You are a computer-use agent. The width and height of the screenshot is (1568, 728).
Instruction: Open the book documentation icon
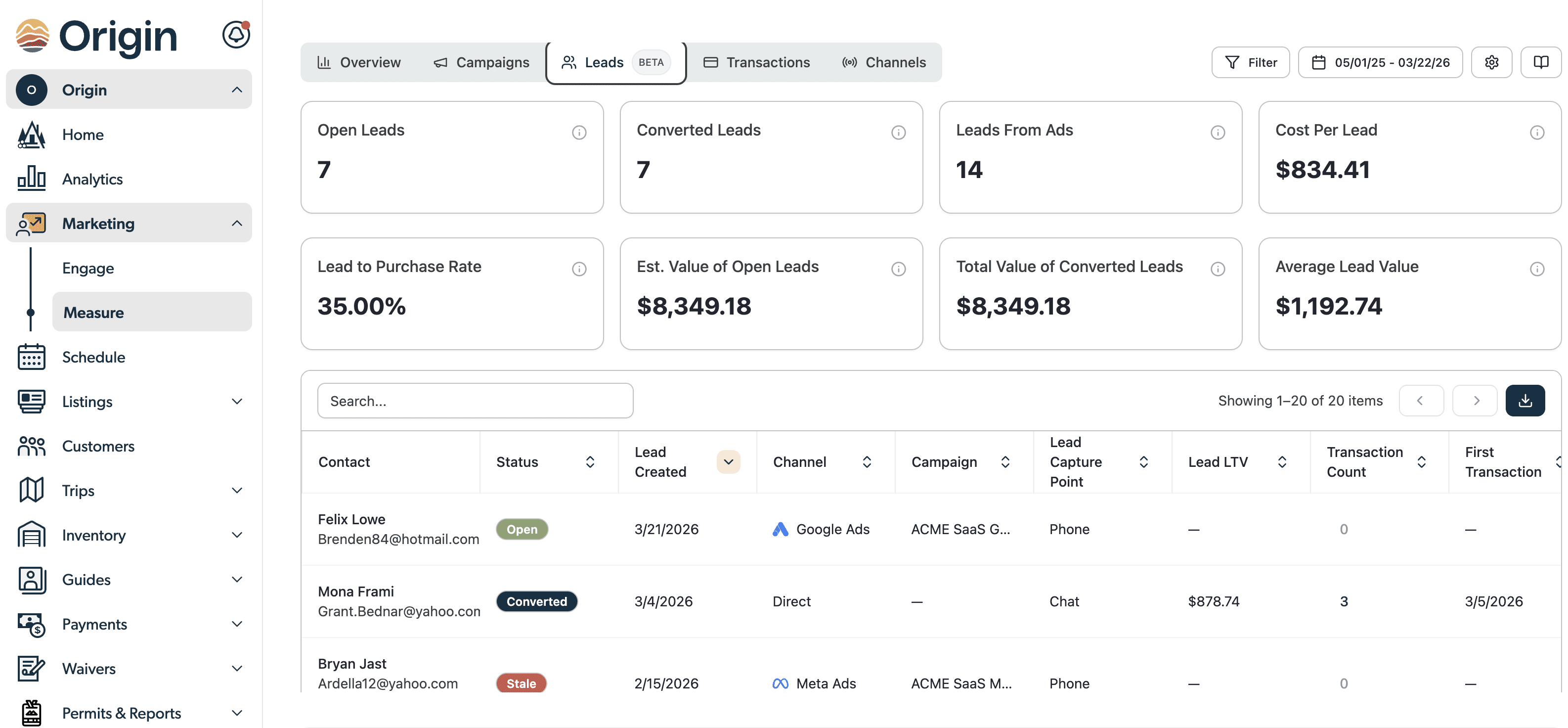click(1541, 62)
